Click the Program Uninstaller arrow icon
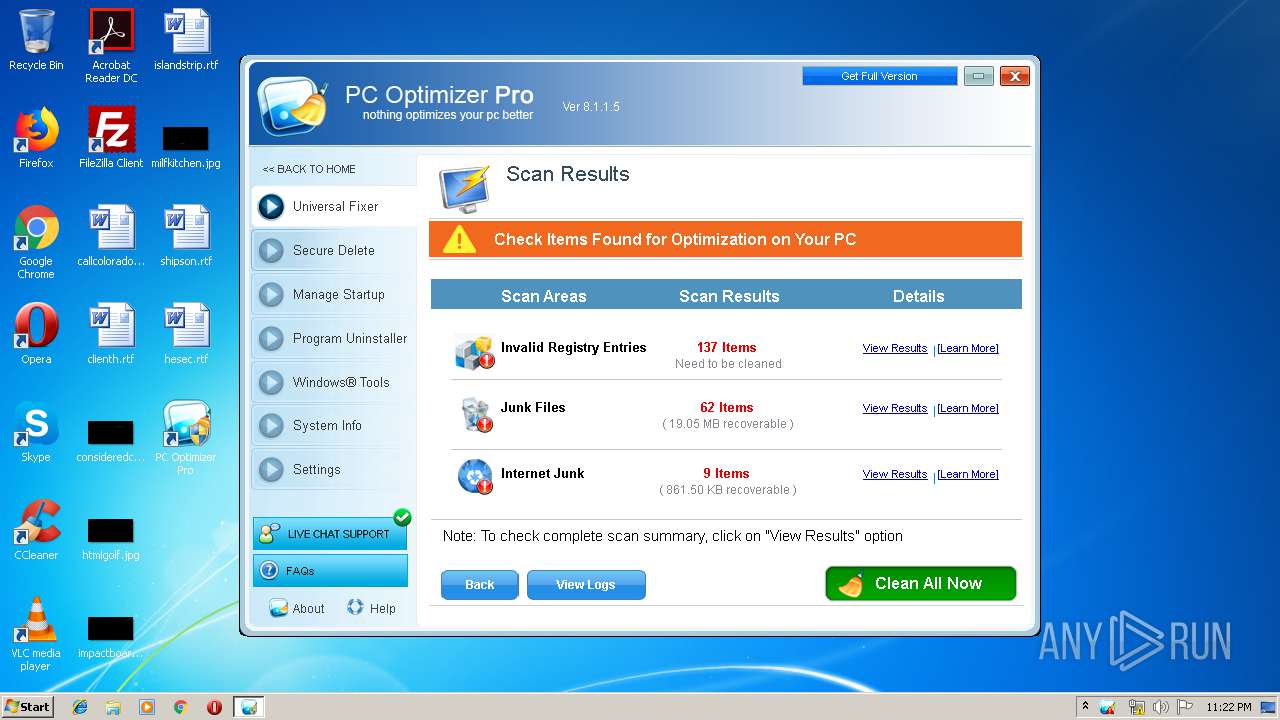Image resolution: width=1280 pixels, height=720 pixels. tap(271, 338)
